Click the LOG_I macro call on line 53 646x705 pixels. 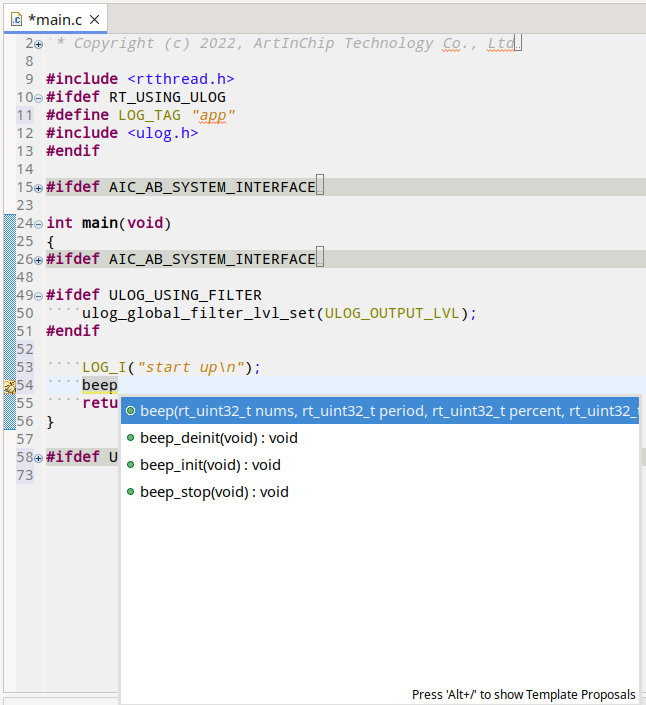coord(104,367)
